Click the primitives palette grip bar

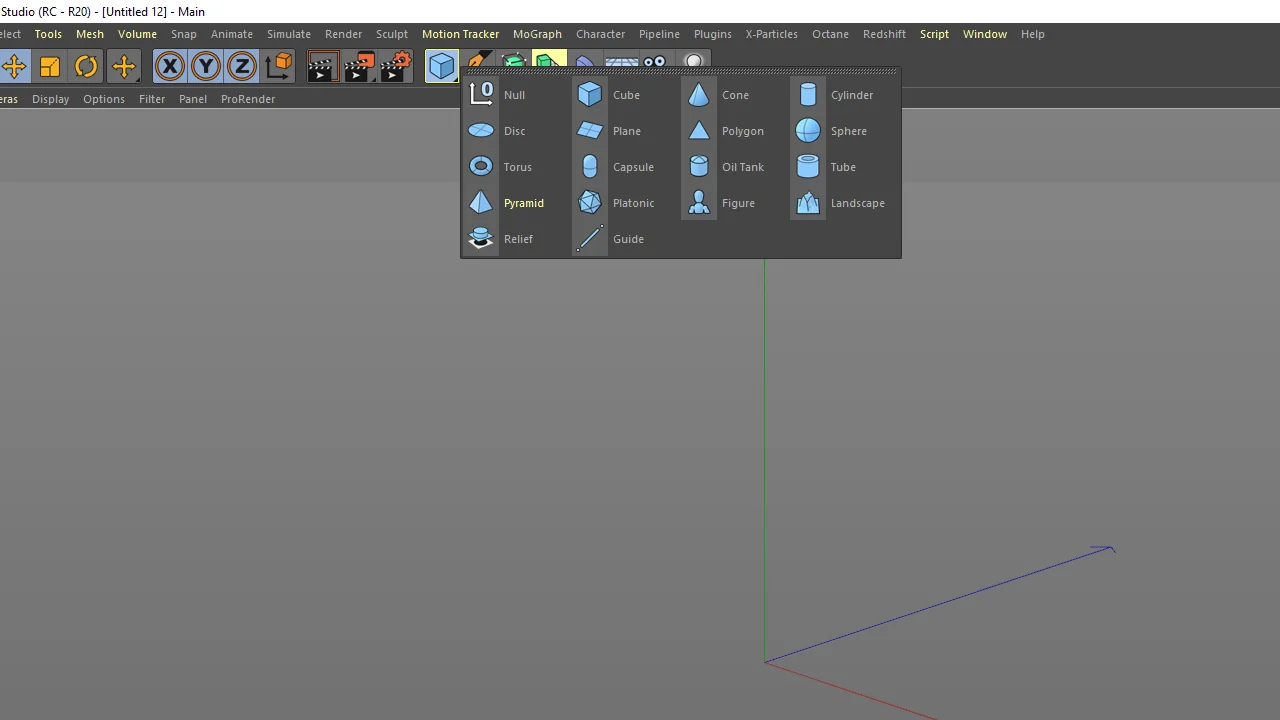(x=681, y=72)
